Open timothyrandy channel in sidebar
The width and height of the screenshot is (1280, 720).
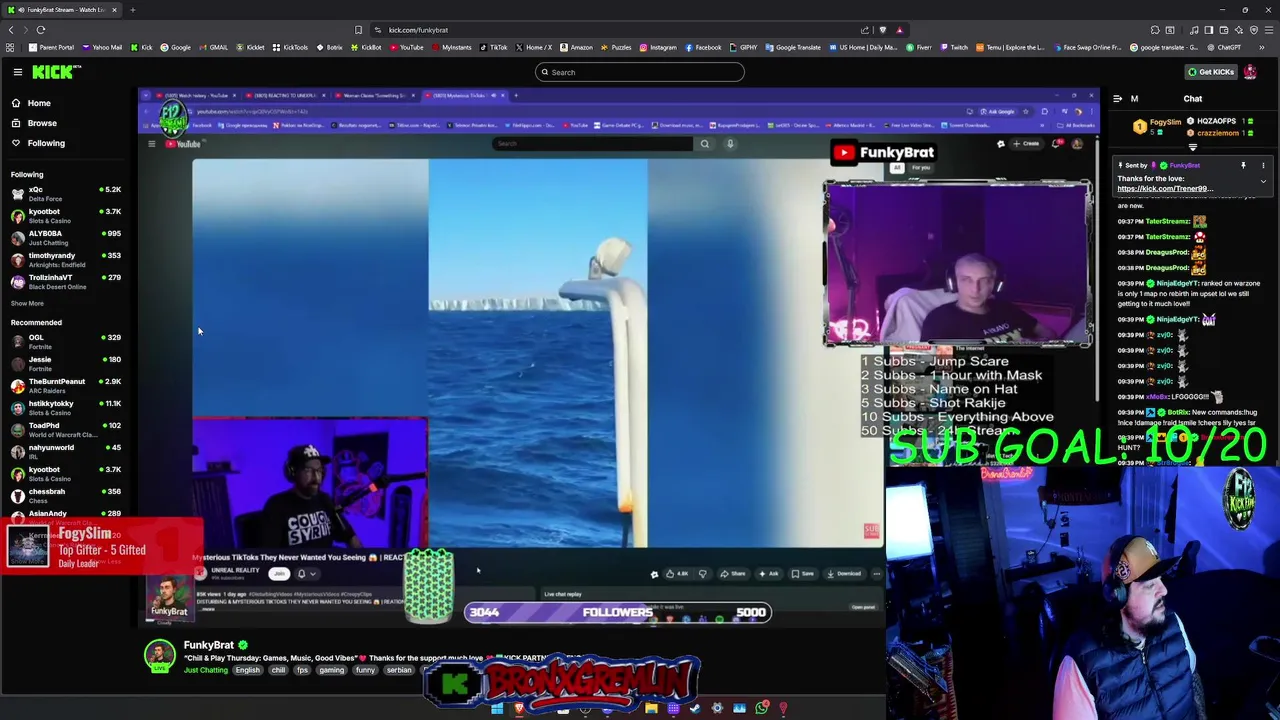65,260
